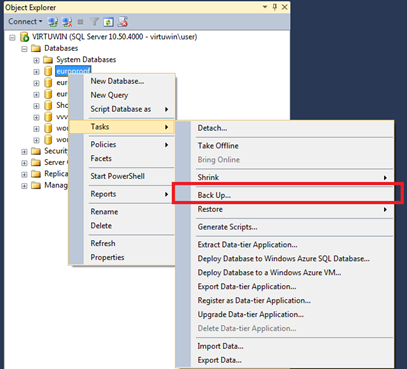Select Take Offline in Tasks submenu
The width and height of the screenshot is (407, 369).
(x=285, y=146)
